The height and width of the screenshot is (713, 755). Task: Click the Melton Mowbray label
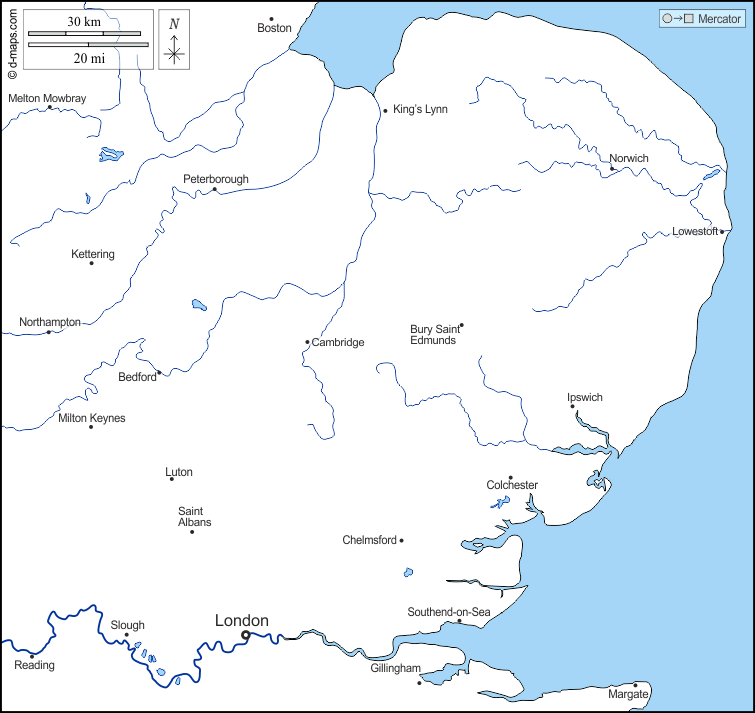47,98
